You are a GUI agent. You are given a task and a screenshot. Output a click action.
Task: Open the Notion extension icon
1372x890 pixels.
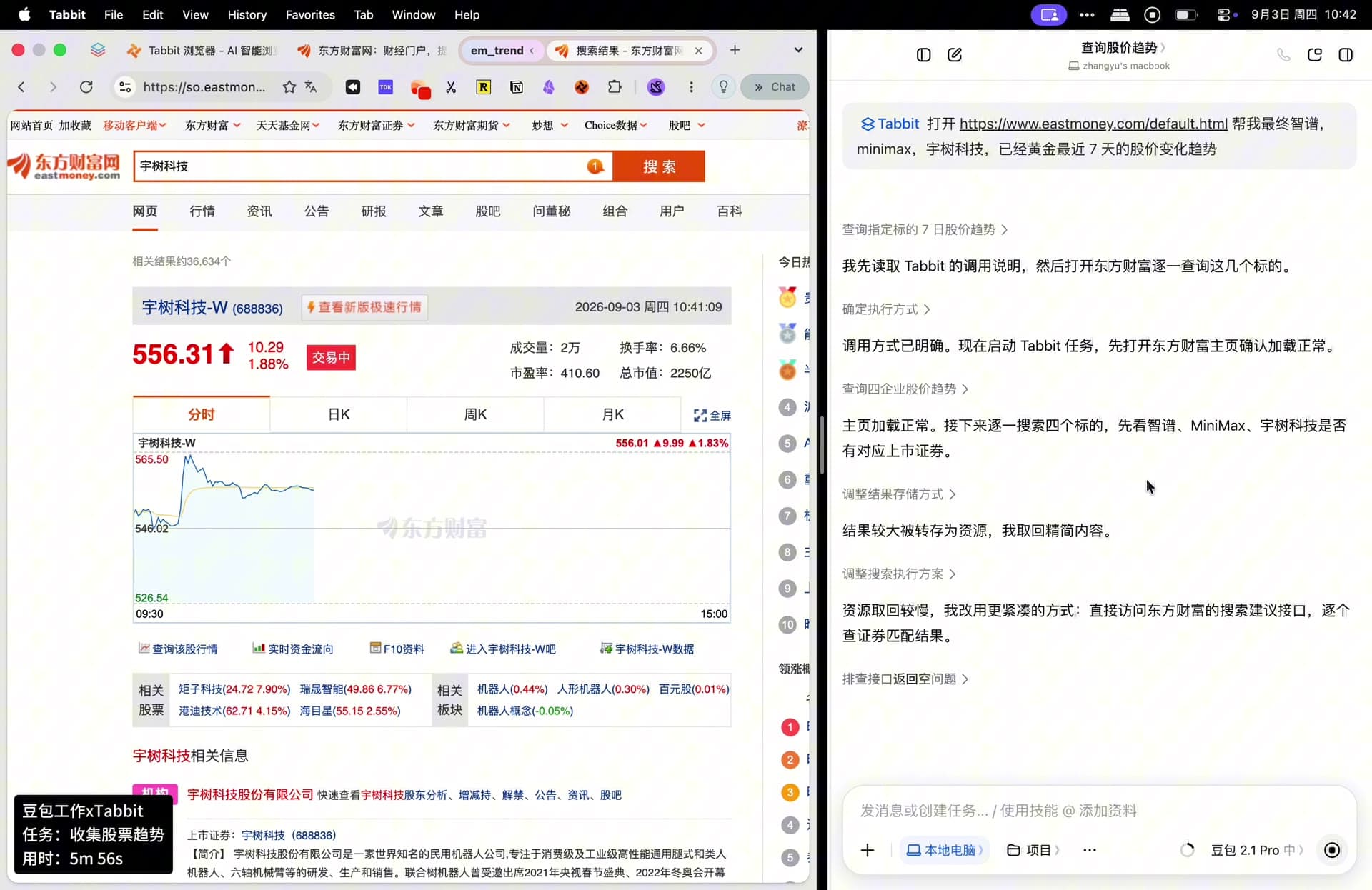point(517,87)
